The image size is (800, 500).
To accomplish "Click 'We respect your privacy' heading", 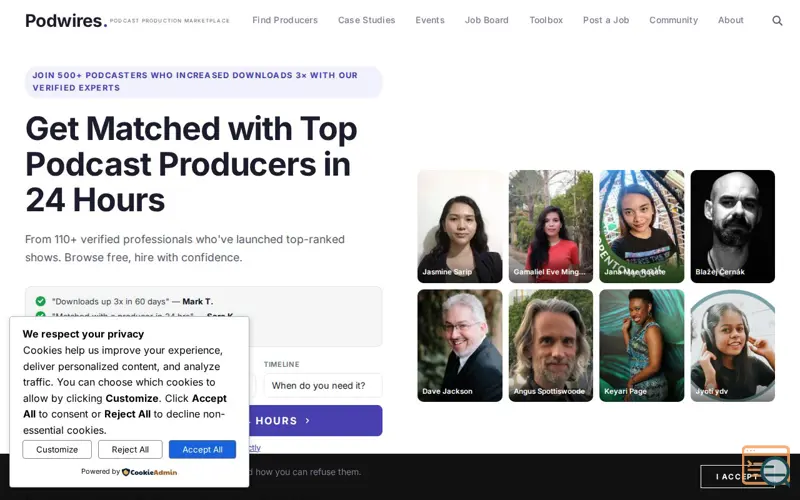I will coord(83,334).
